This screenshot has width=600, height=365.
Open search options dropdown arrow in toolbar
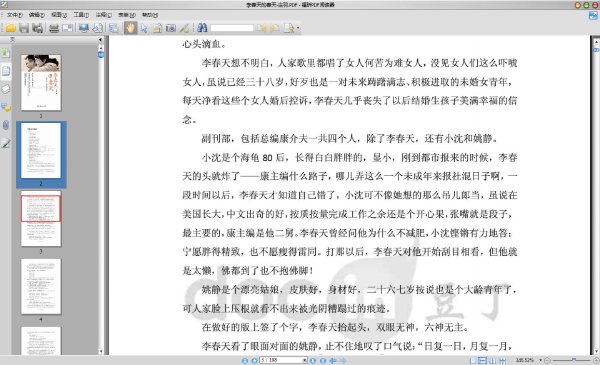point(298,28)
